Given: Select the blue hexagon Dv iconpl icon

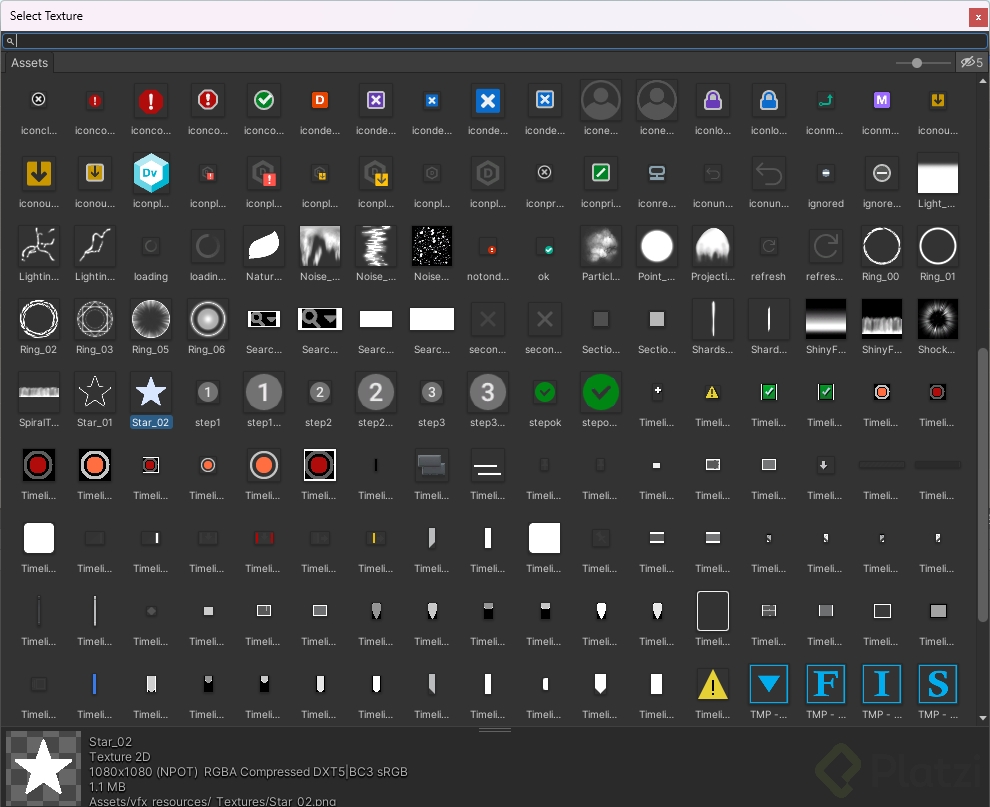Looking at the screenshot, I should click(x=151, y=173).
